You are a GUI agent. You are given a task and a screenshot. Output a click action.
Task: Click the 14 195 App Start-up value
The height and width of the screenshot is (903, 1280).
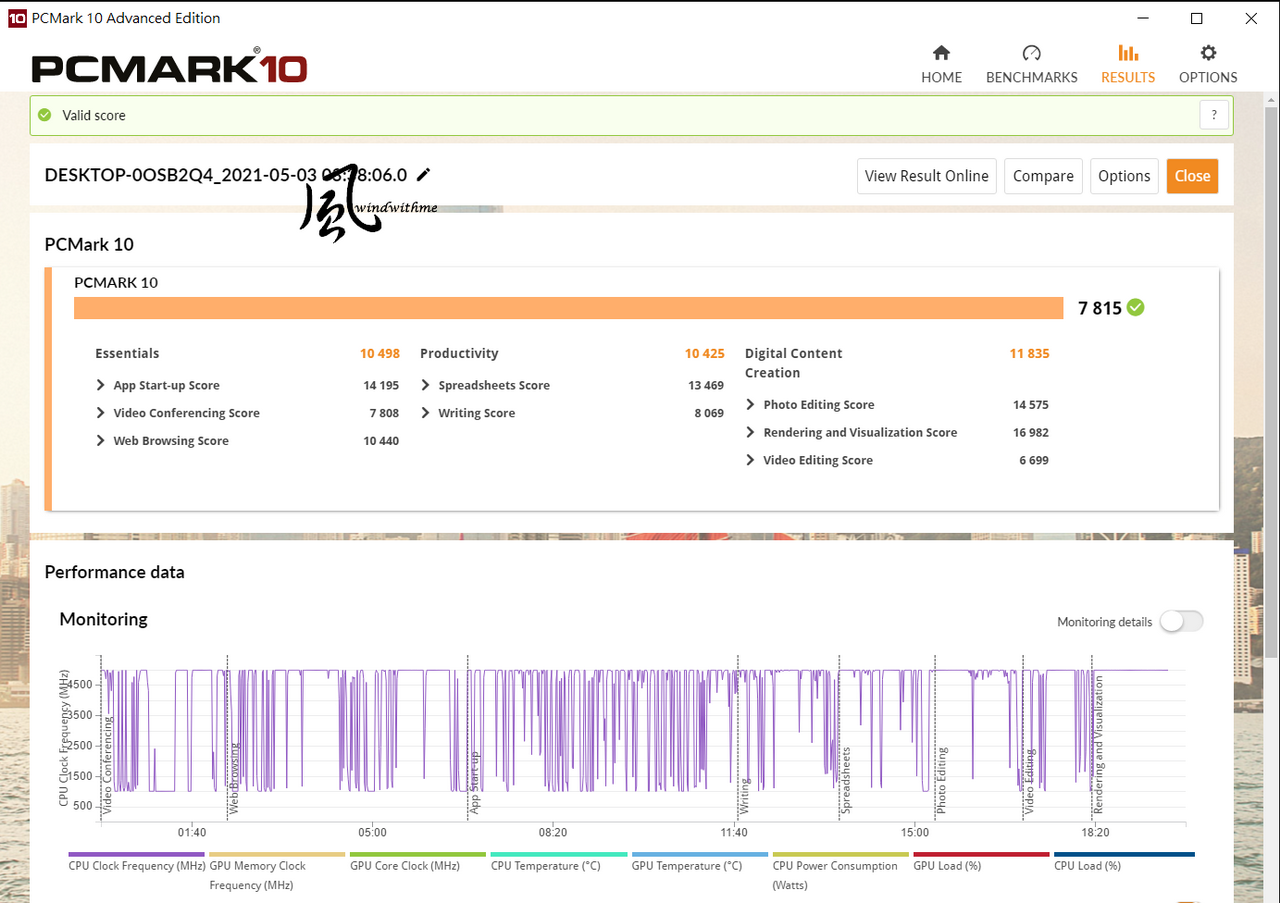(x=381, y=385)
